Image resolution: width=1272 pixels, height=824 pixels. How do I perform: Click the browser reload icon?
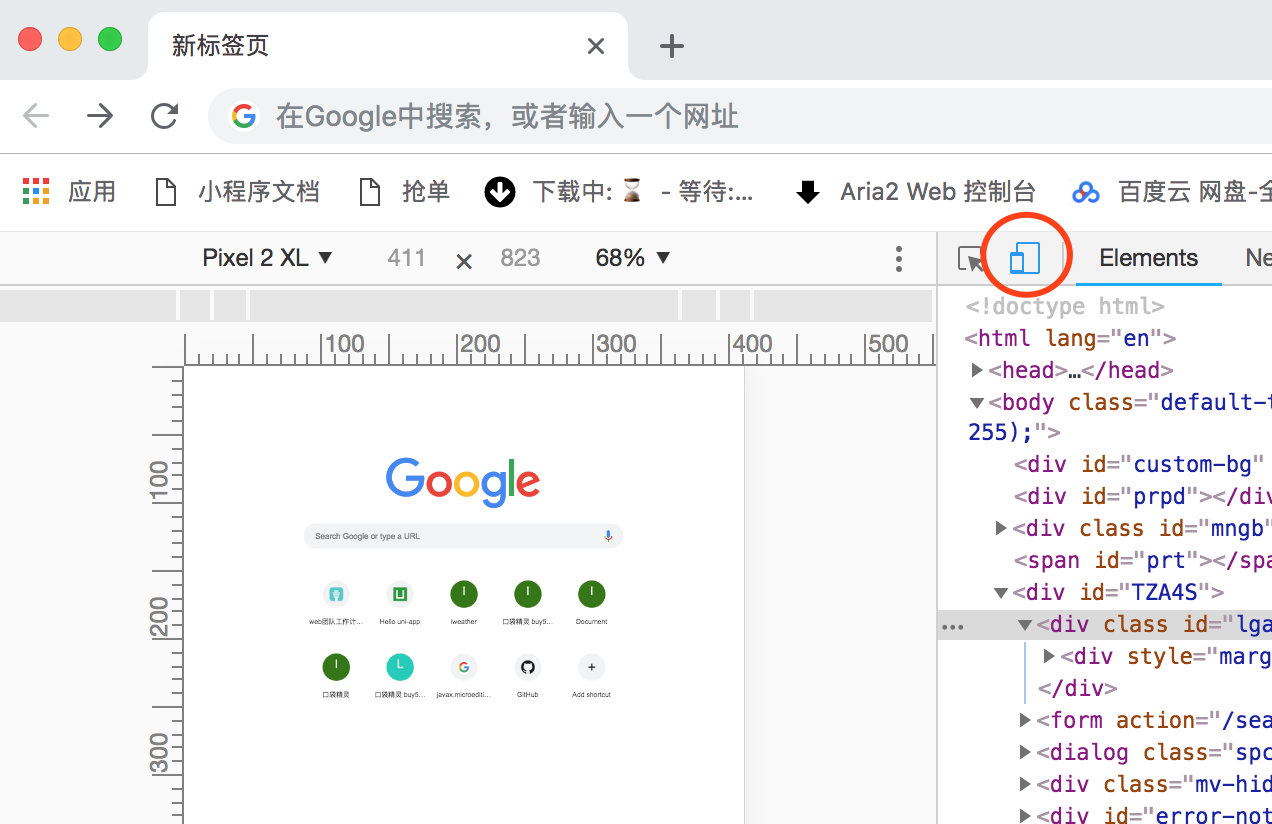click(x=164, y=116)
